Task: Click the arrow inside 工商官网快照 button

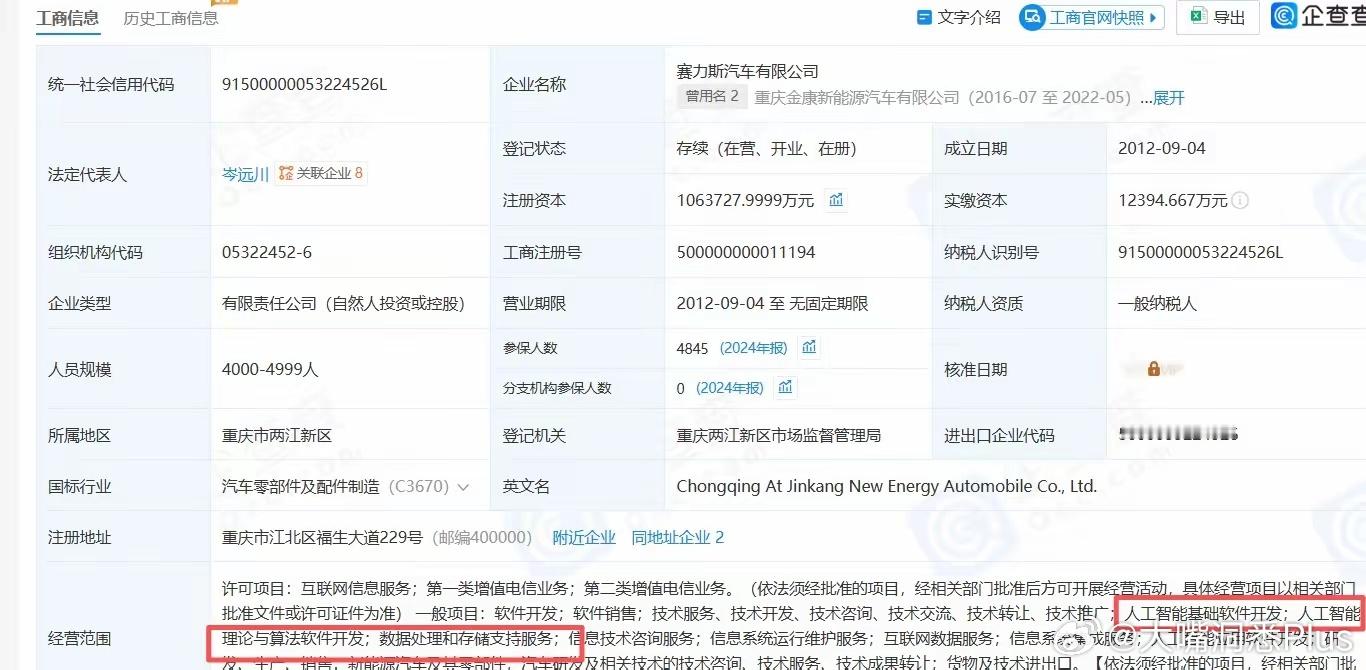Action: 1152,16
